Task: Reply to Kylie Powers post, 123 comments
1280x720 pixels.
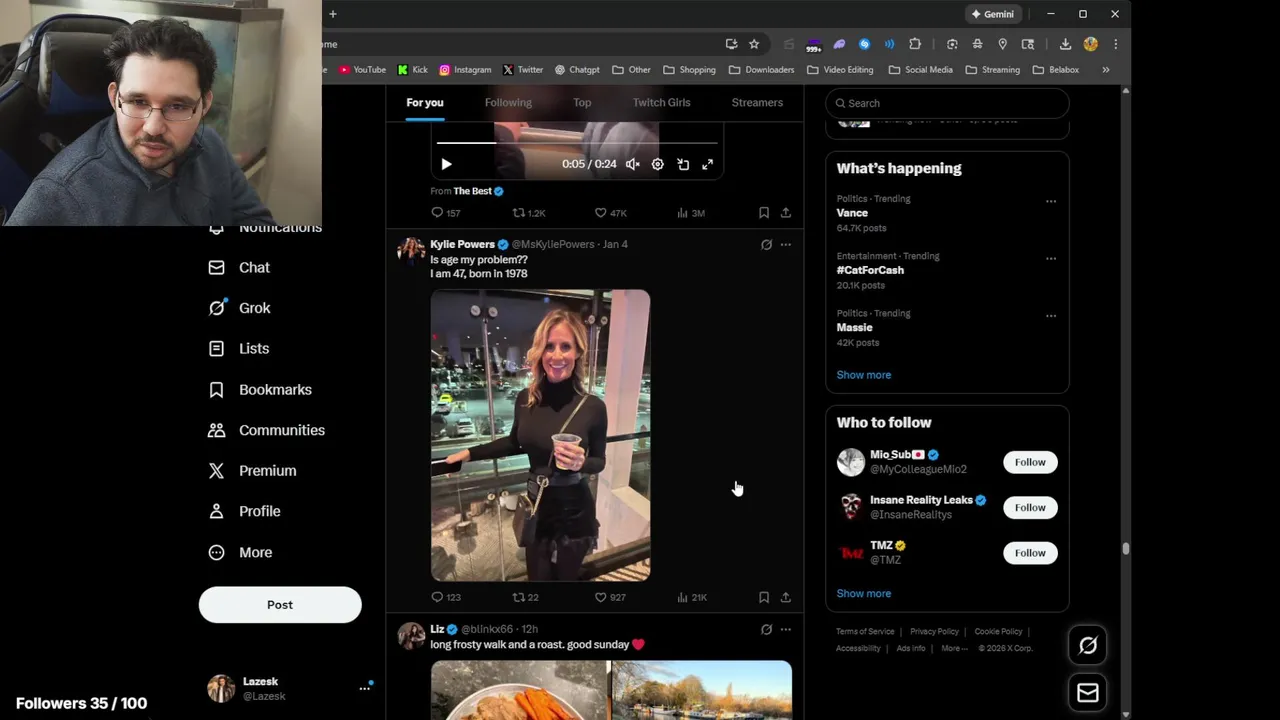Action: tap(445, 597)
